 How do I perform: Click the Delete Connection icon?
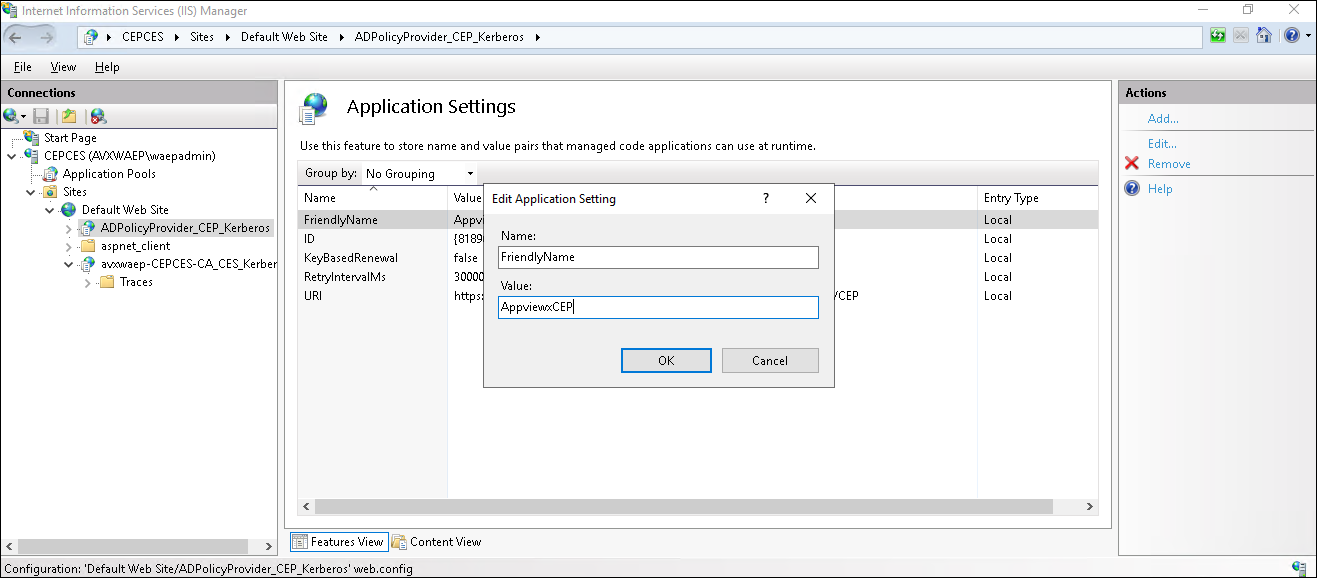[x=97, y=116]
